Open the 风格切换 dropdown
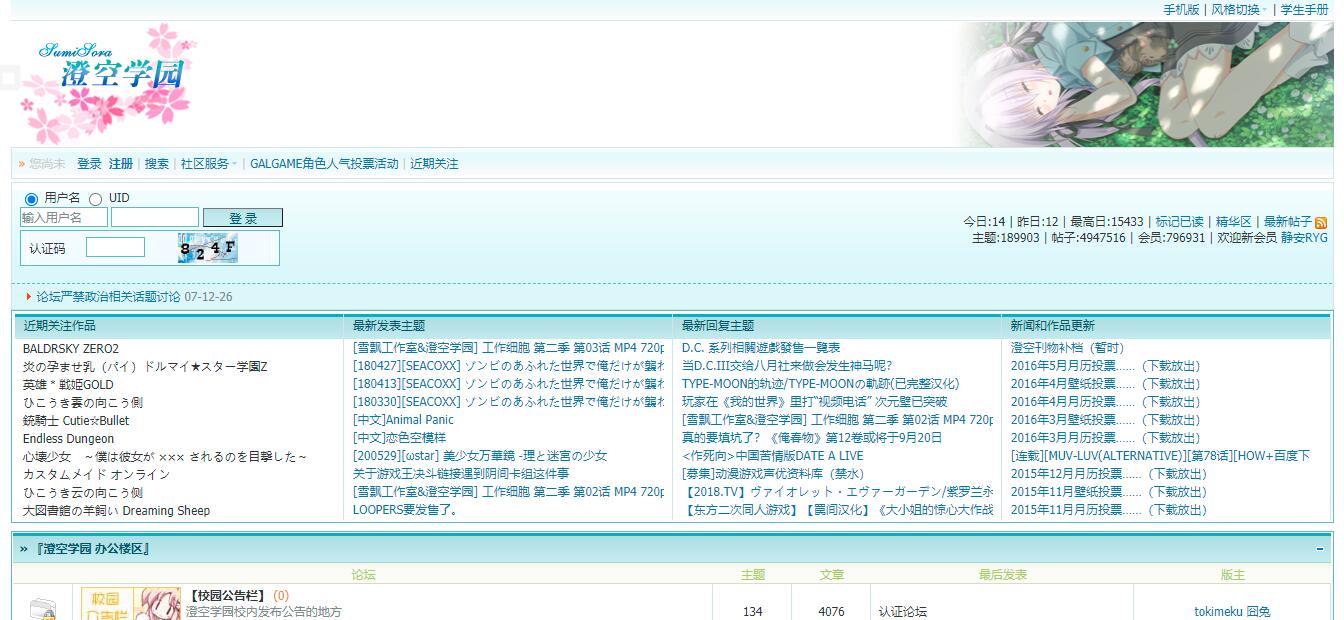Screen dimensions: 1344x620 [1239, 9]
